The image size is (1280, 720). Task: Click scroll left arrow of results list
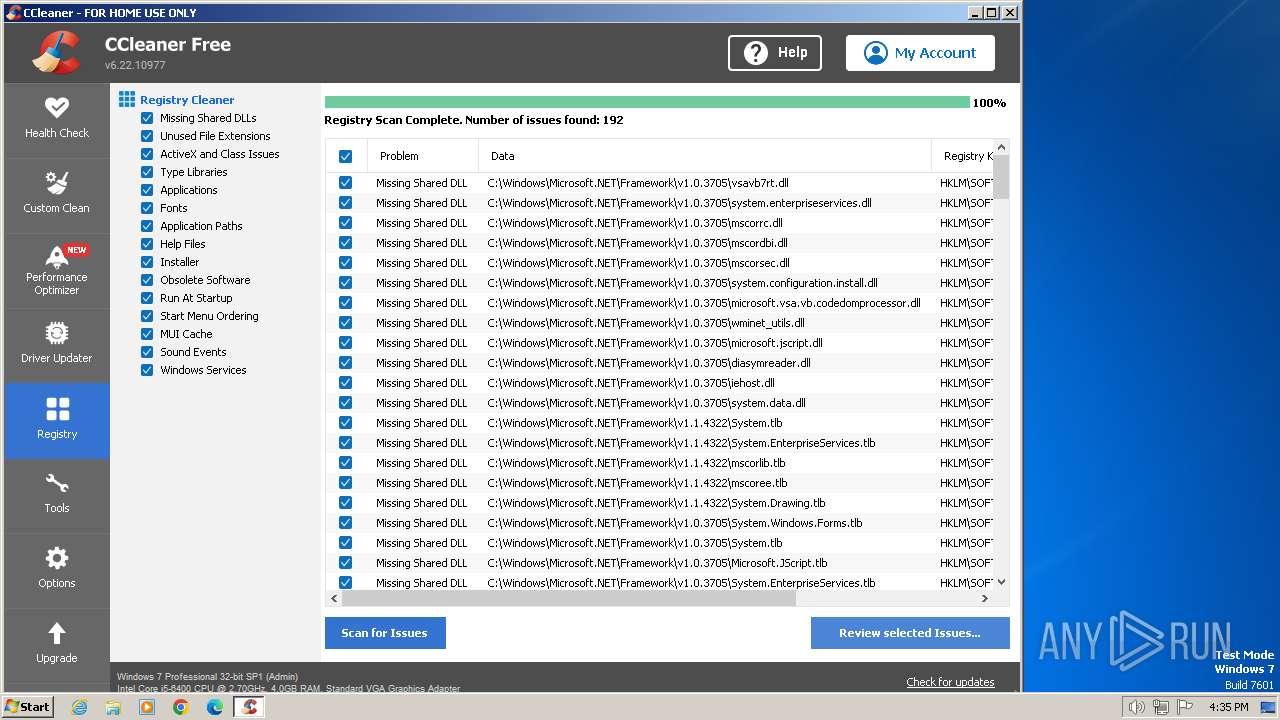[x=334, y=598]
